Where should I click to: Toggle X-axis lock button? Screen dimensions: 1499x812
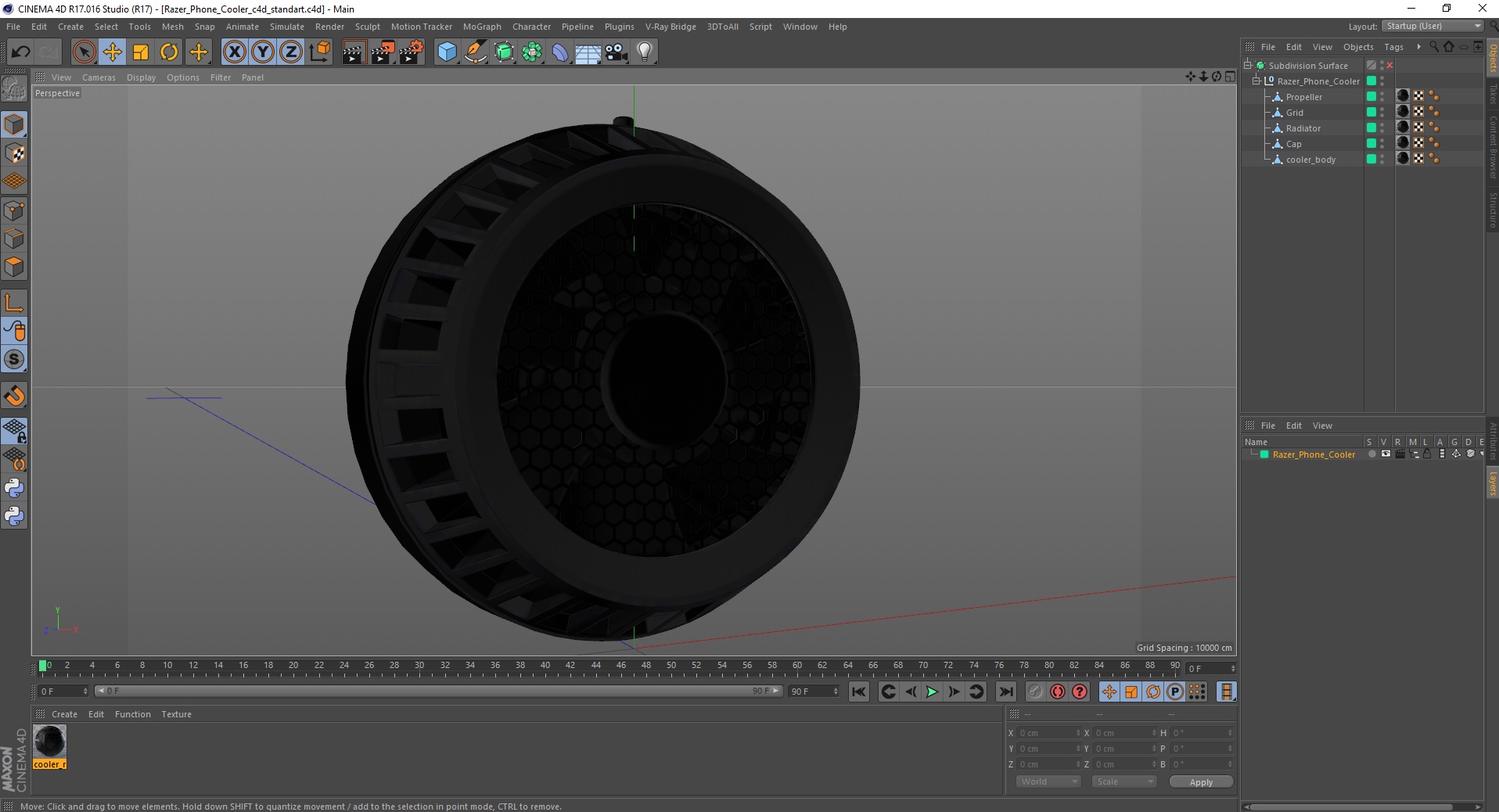tap(234, 52)
